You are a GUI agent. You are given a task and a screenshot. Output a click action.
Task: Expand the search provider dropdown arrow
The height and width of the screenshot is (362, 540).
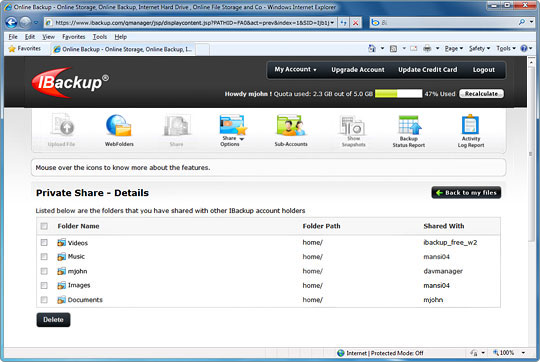[531, 22]
